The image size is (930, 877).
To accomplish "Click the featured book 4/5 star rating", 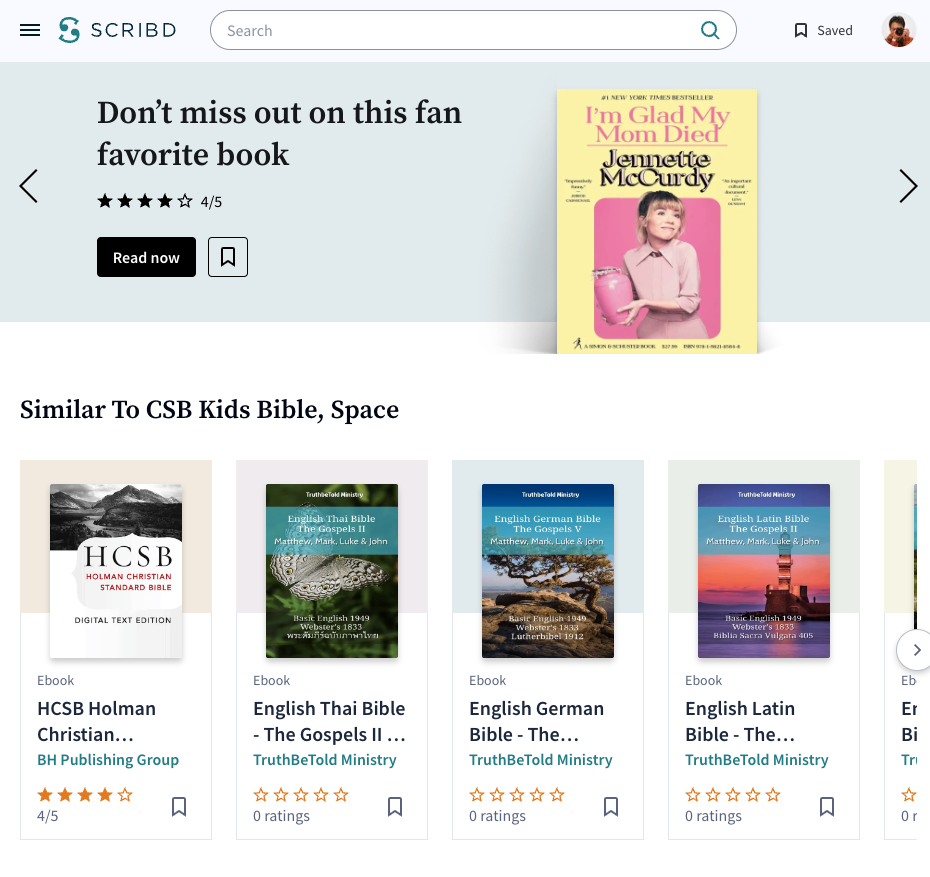I will [160, 202].
